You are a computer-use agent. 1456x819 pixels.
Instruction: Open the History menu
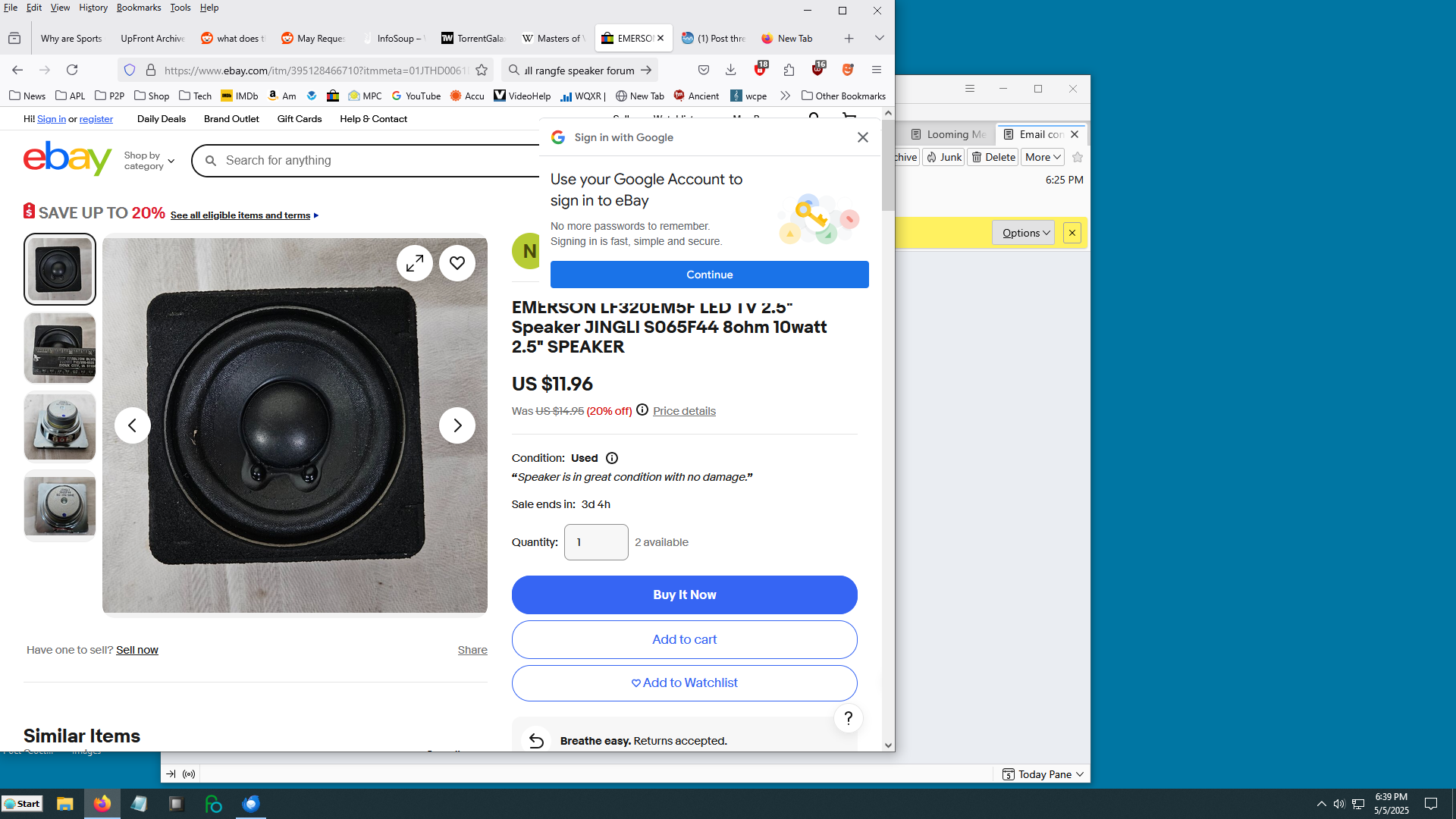pyautogui.click(x=93, y=8)
